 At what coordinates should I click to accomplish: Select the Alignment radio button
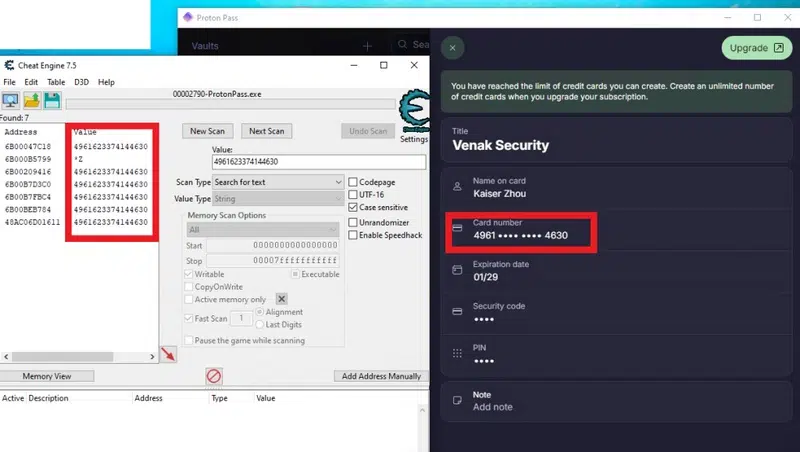(260, 312)
